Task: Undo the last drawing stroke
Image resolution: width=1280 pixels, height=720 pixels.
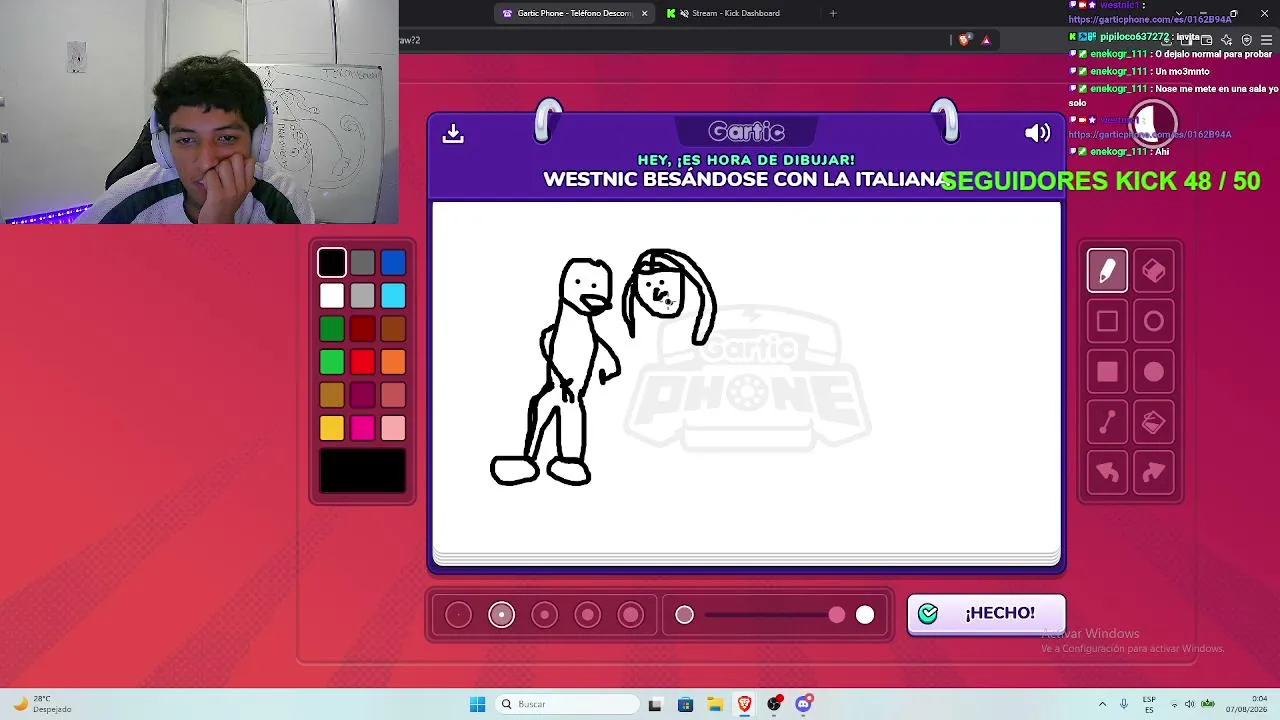Action: (1107, 473)
